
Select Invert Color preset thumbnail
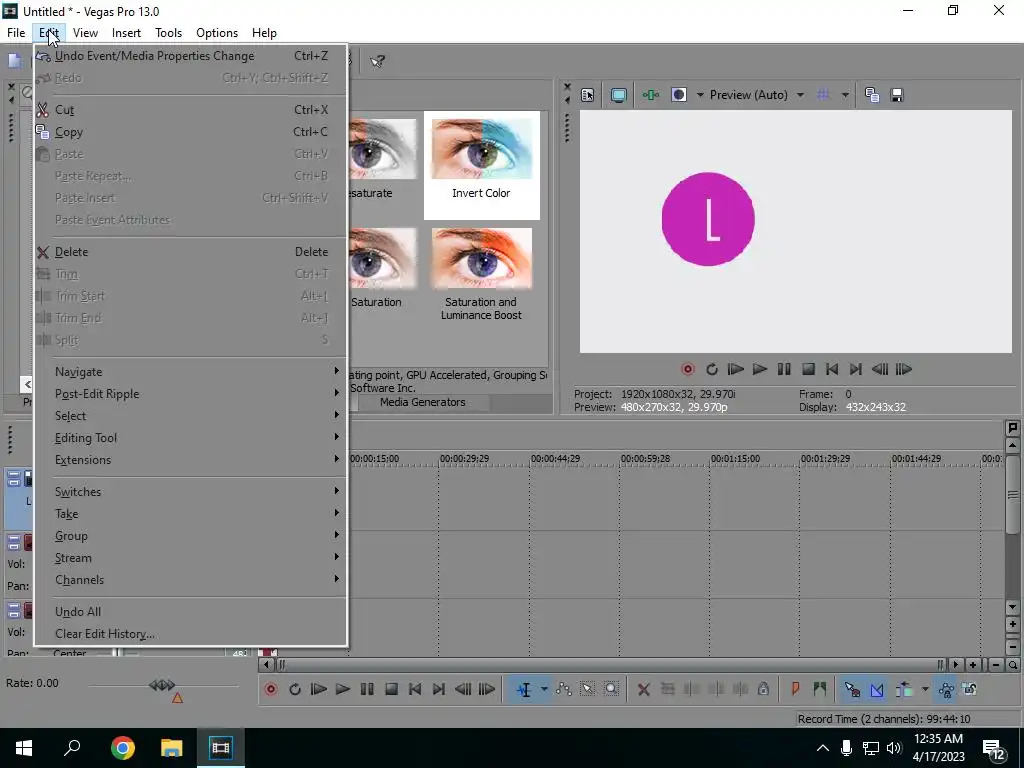(482, 165)
